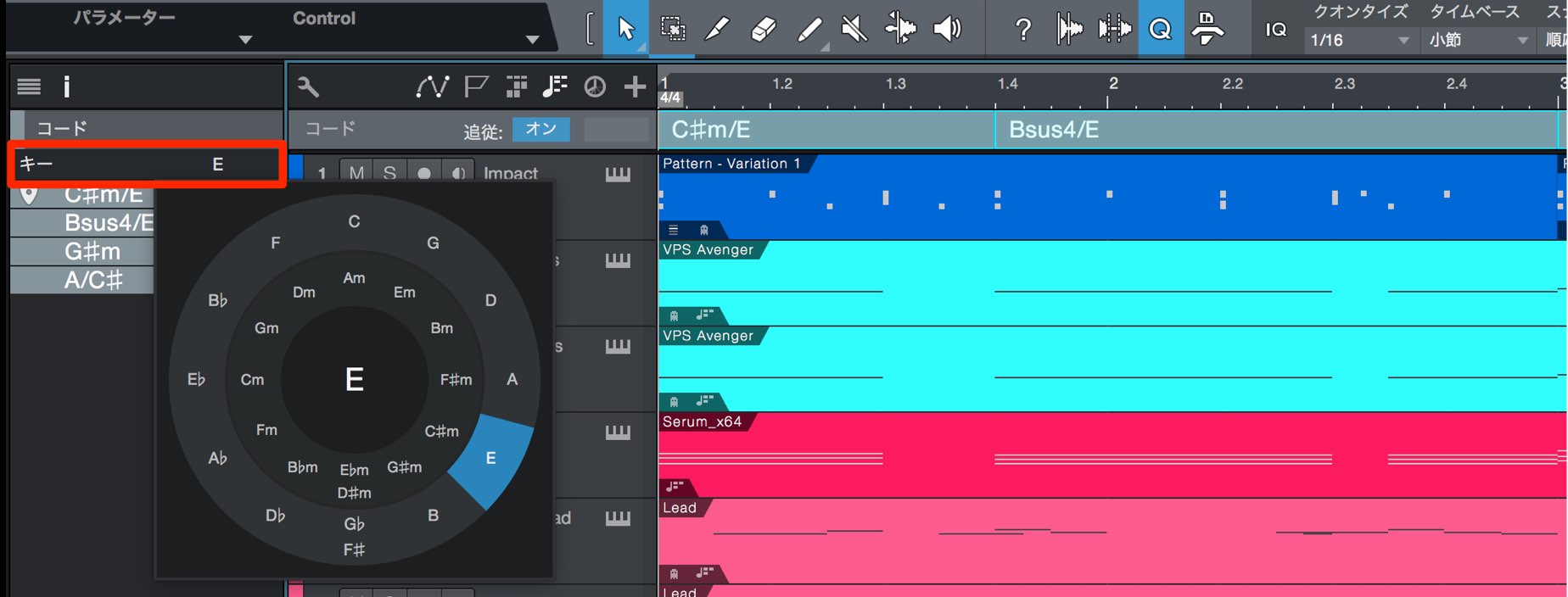
Task: Open chord track icon
Action: pyautogui.click(x=555, y=86)
